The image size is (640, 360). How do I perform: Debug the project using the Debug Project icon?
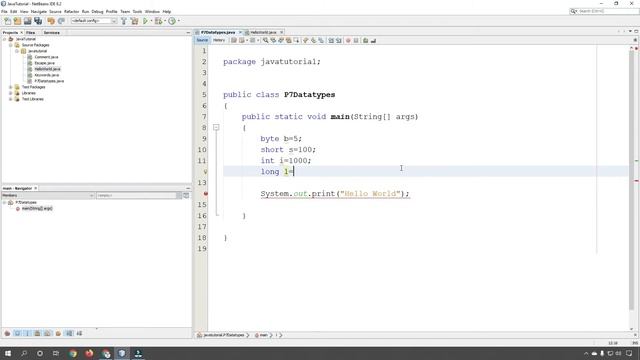[158, 21]
